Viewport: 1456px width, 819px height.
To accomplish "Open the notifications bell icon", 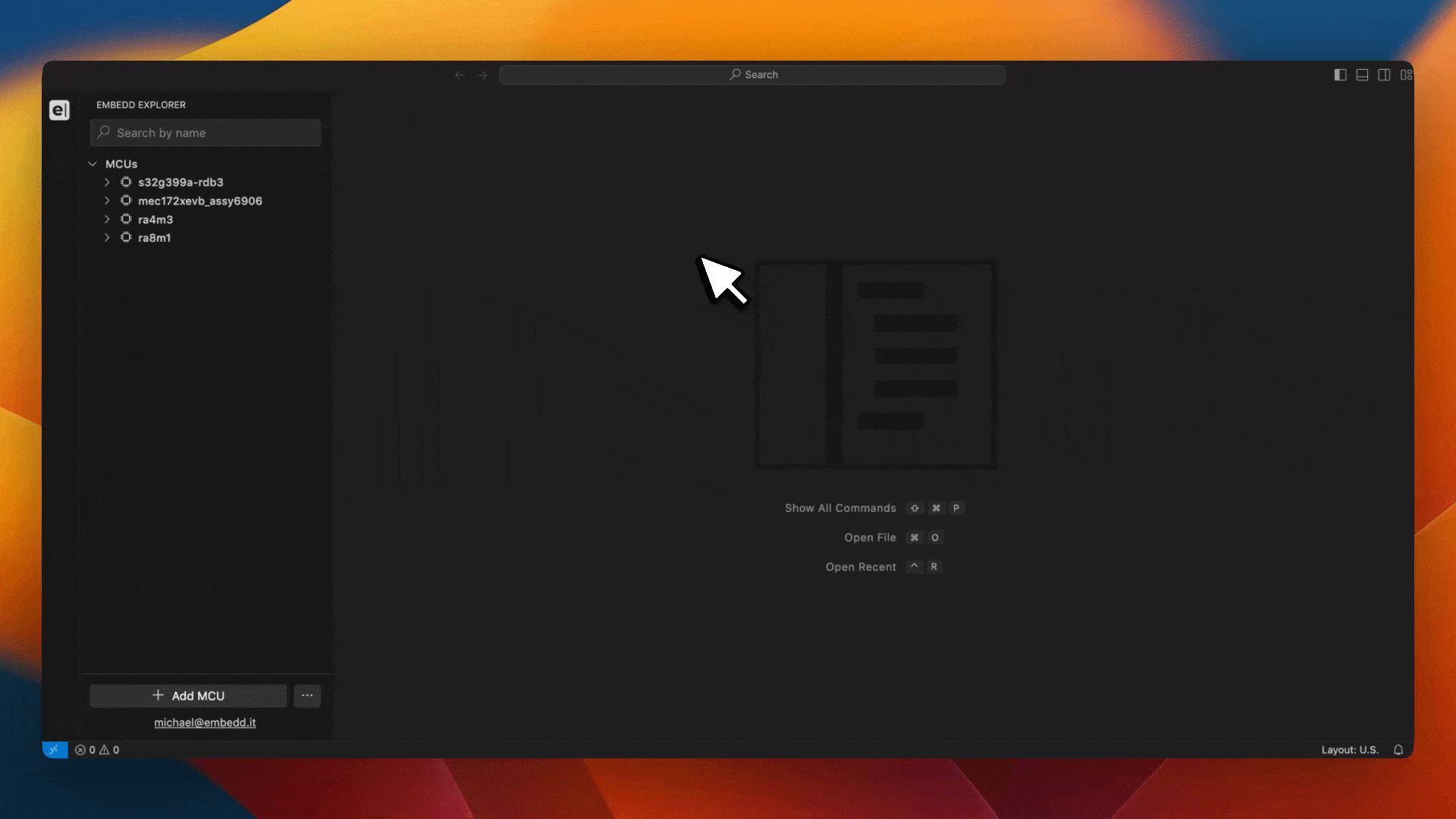I will [x=1398, y=750].
